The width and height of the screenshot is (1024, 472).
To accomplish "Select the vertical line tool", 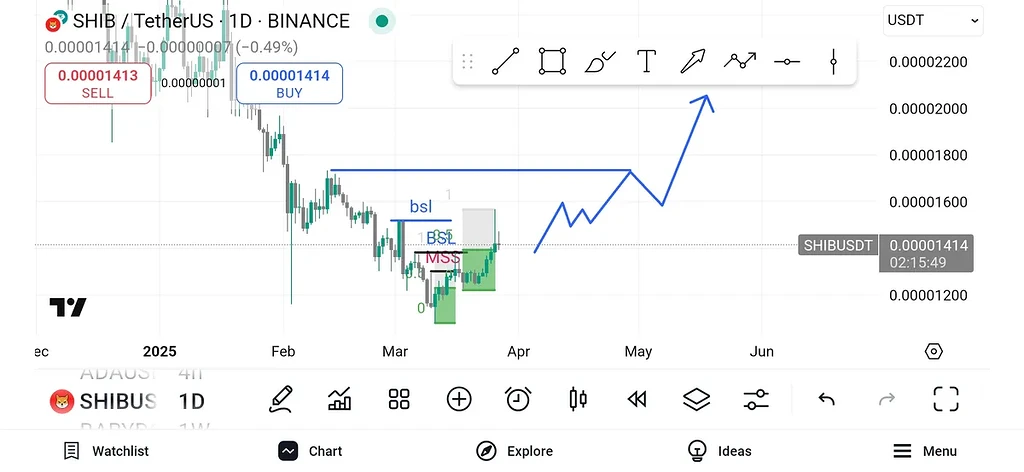I will [x=833, y=62].
